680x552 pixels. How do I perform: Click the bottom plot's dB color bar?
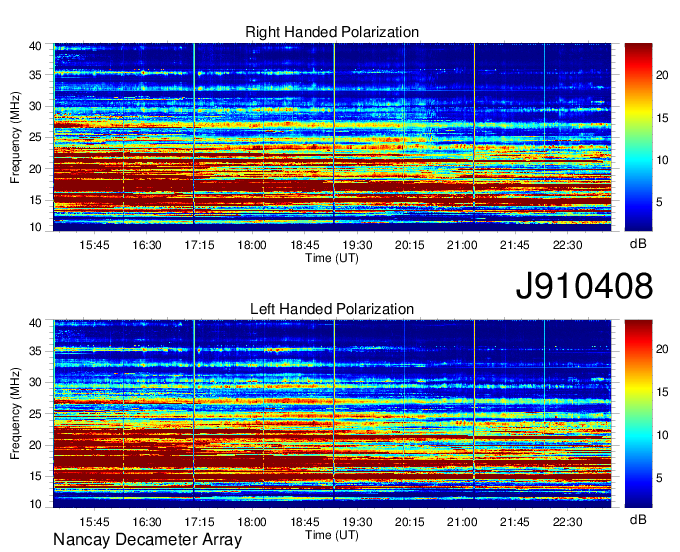638,414
